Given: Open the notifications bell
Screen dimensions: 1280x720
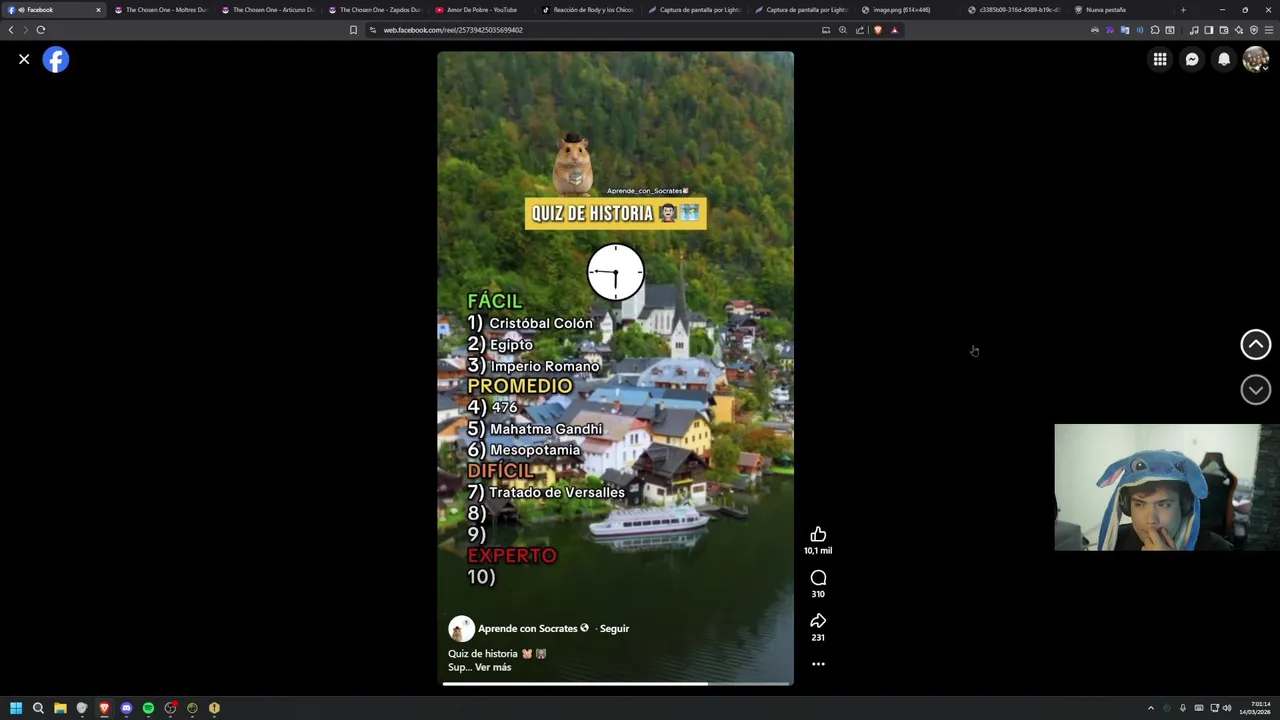Looking at the screenshot, I should [x=1224, y=59].
